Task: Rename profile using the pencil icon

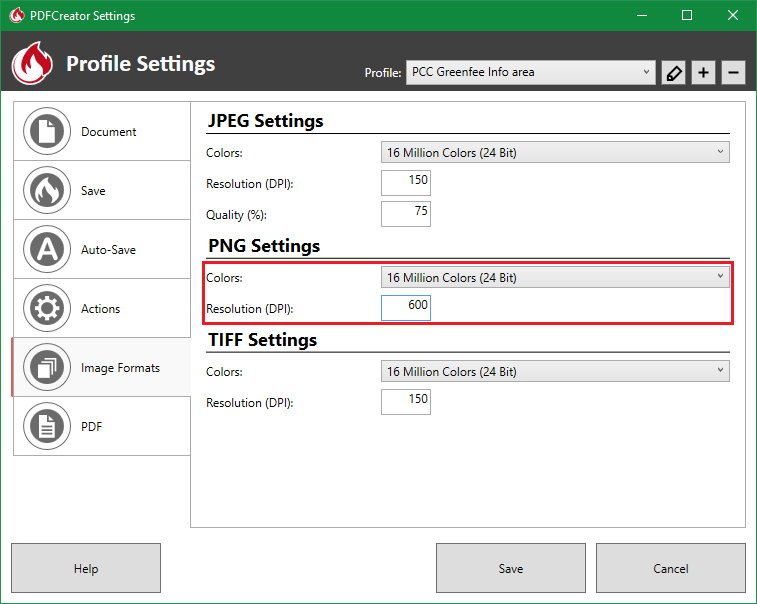Action: coord(673,73)
